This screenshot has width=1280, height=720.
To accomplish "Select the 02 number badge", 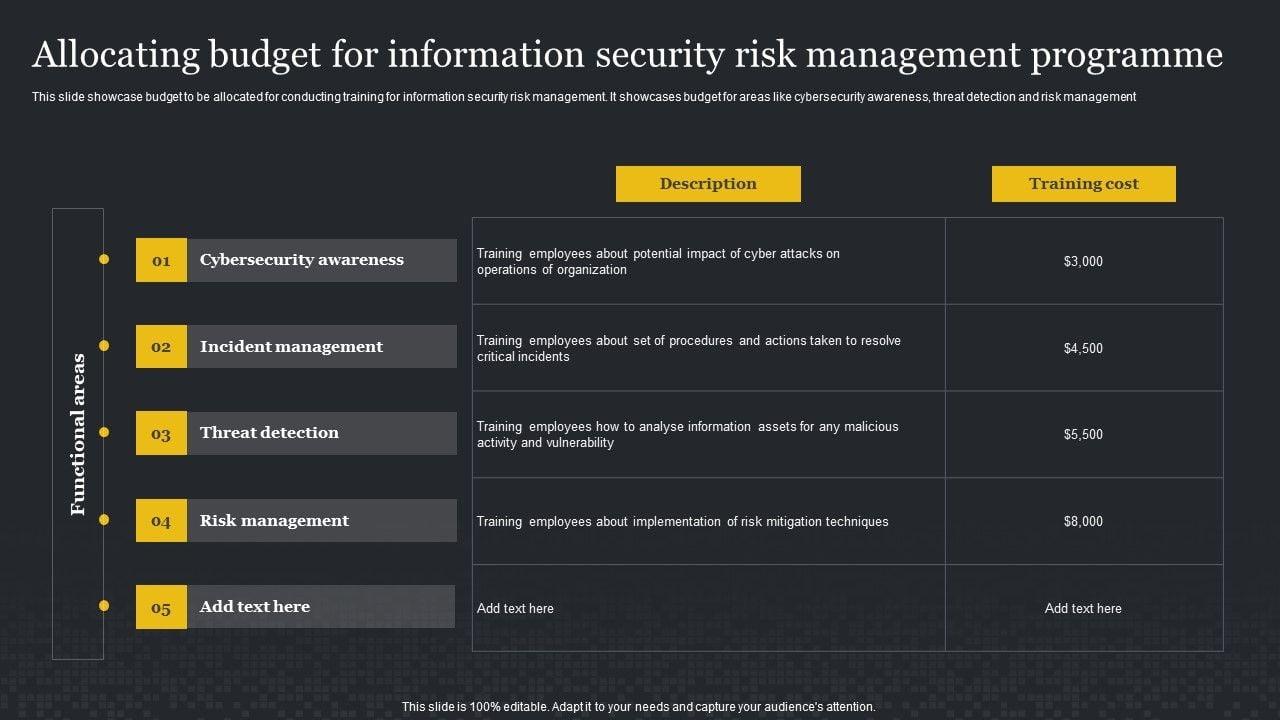I will click(x=161, y=347).
